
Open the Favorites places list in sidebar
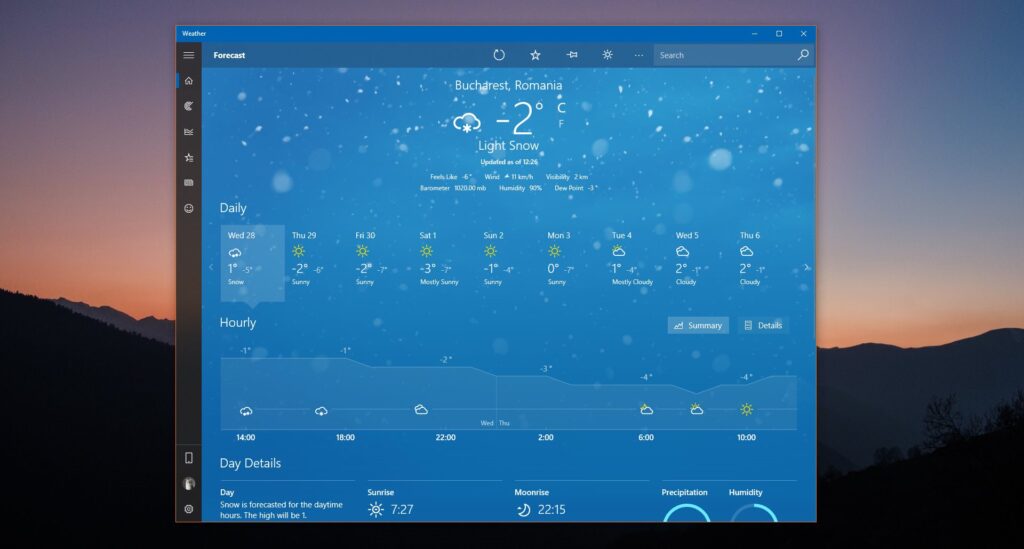tap(189, 157)
